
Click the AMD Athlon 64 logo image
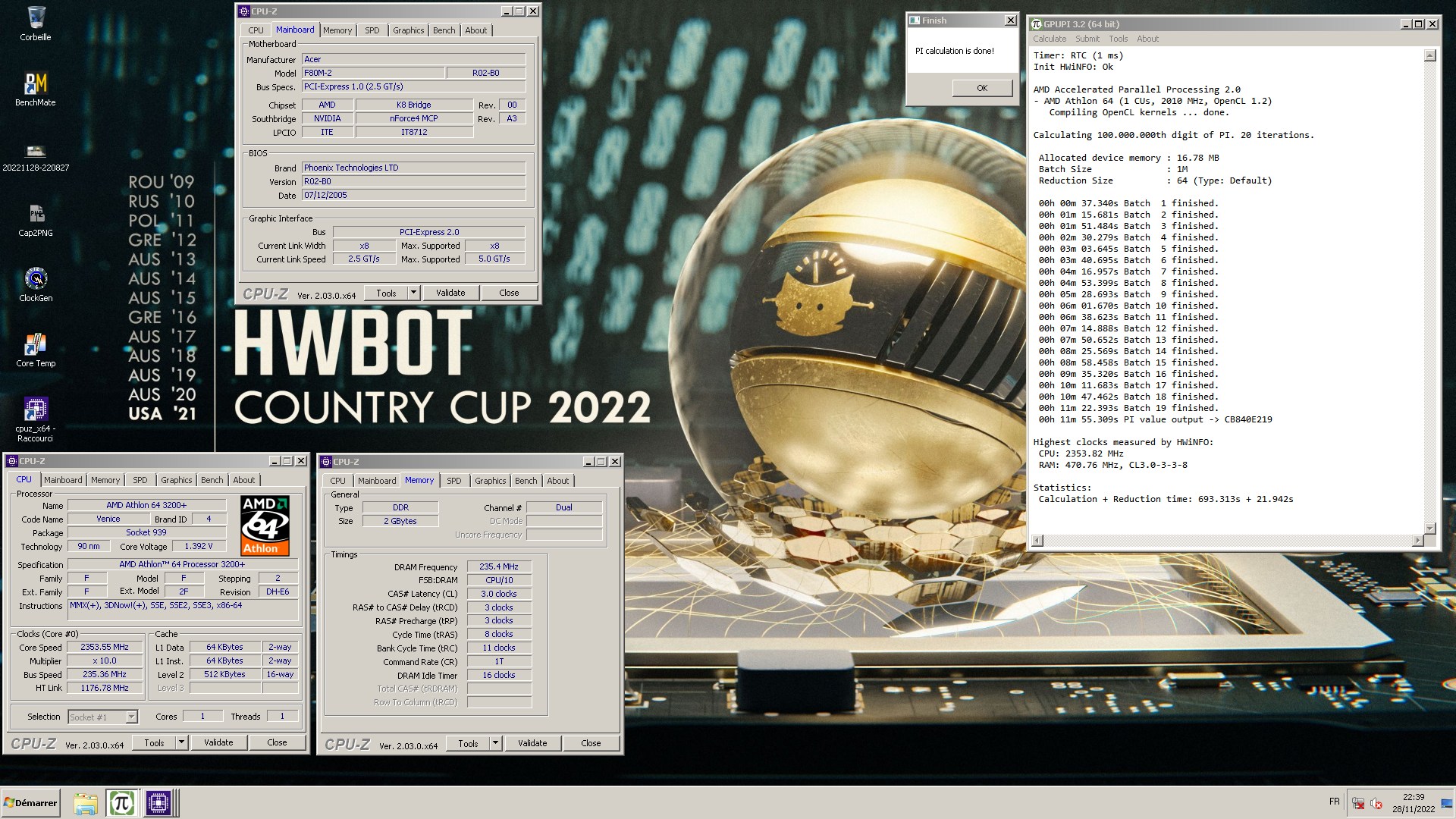pyautogui.click(x=265, y=526)
